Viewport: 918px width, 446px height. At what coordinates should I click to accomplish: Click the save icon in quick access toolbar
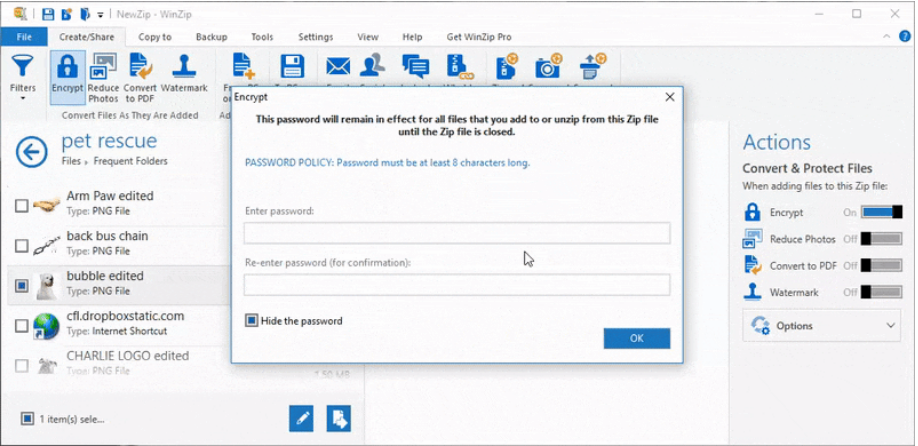49,13
